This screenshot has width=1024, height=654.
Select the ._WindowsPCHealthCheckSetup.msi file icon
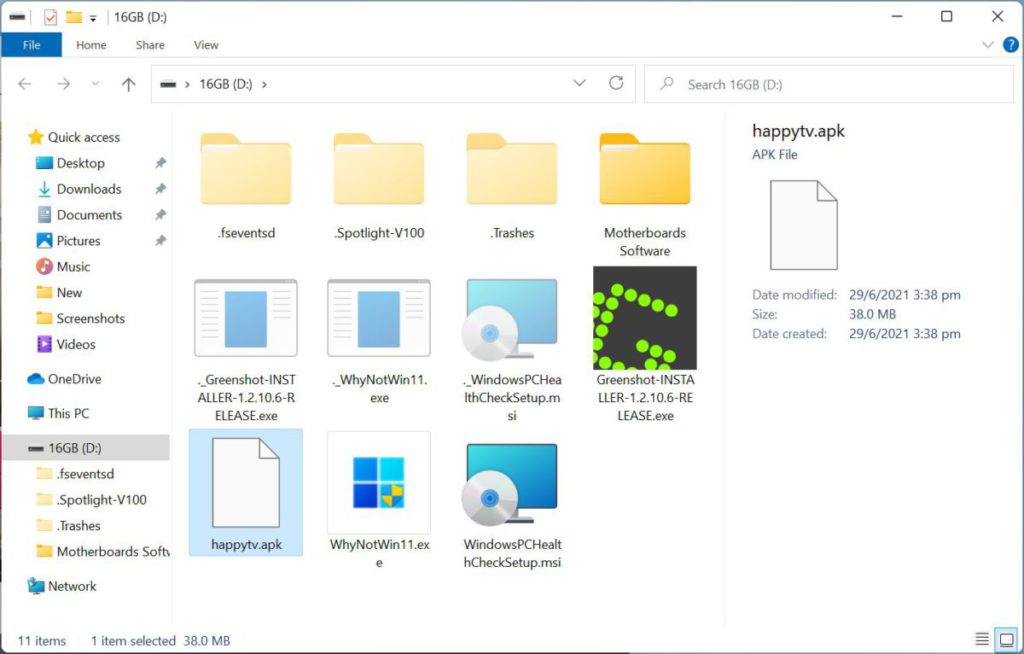[x=510, y=319]
